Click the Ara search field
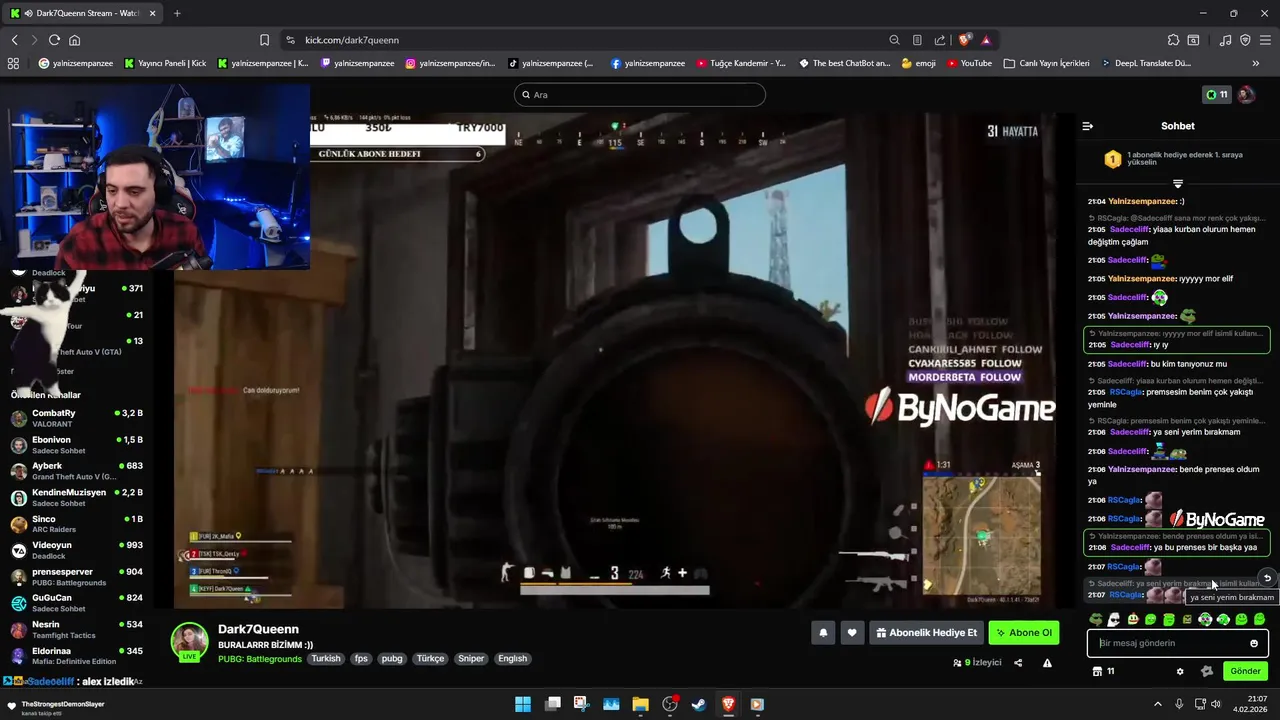 [x=640, y=95]
